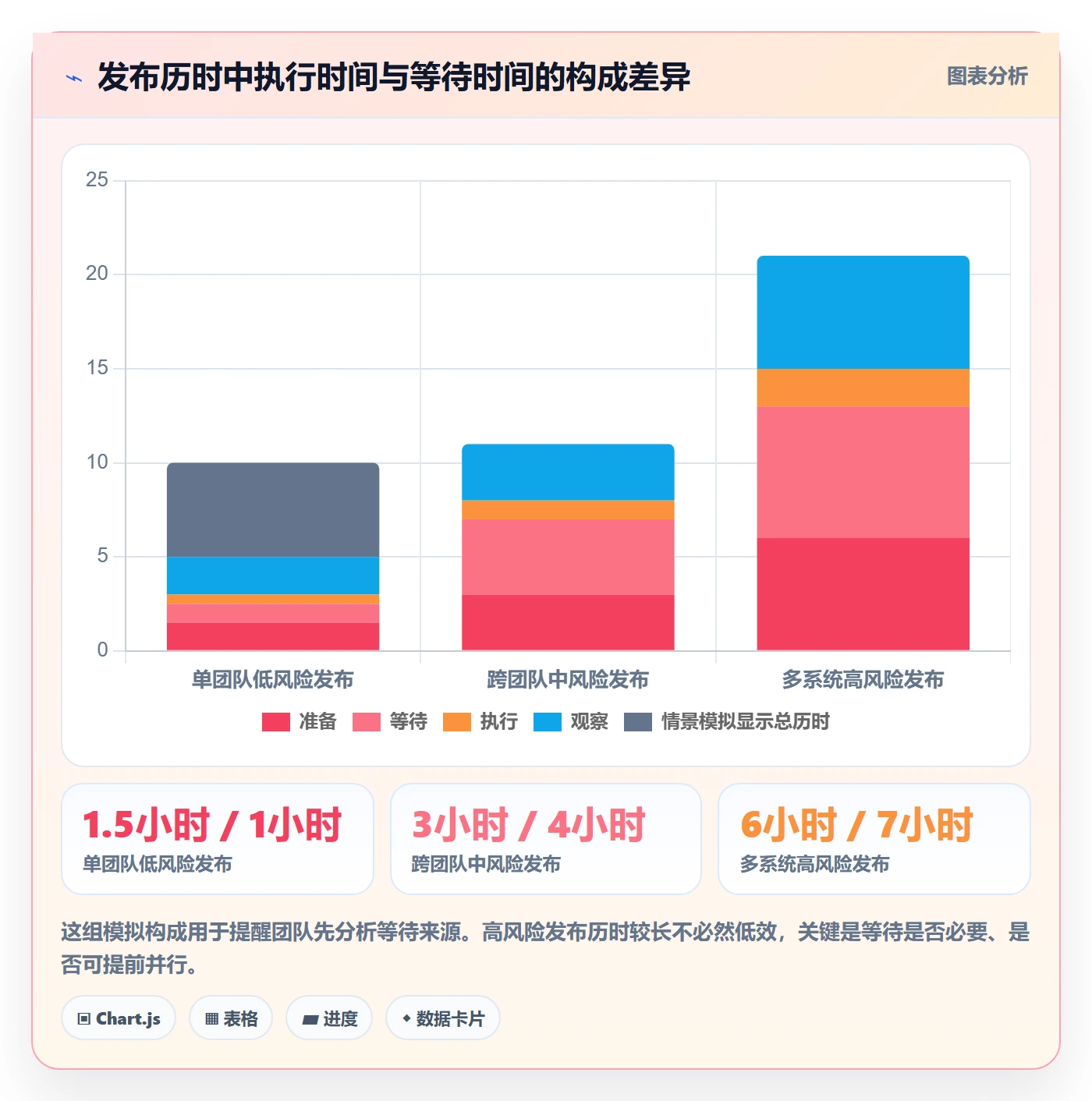Select the 表格 chip
The width and height of the screenshot is (1092, 1101).
point(231,1018)
